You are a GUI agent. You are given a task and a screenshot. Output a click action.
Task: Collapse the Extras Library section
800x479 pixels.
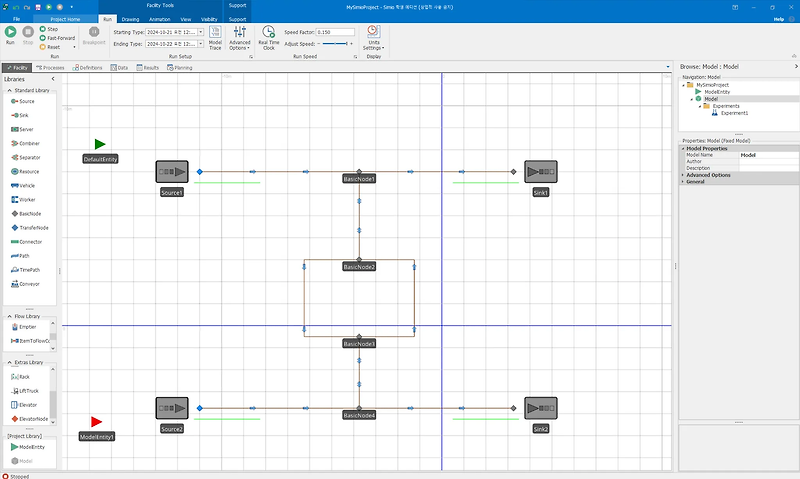pyautogui.click(x=9, y=362)
